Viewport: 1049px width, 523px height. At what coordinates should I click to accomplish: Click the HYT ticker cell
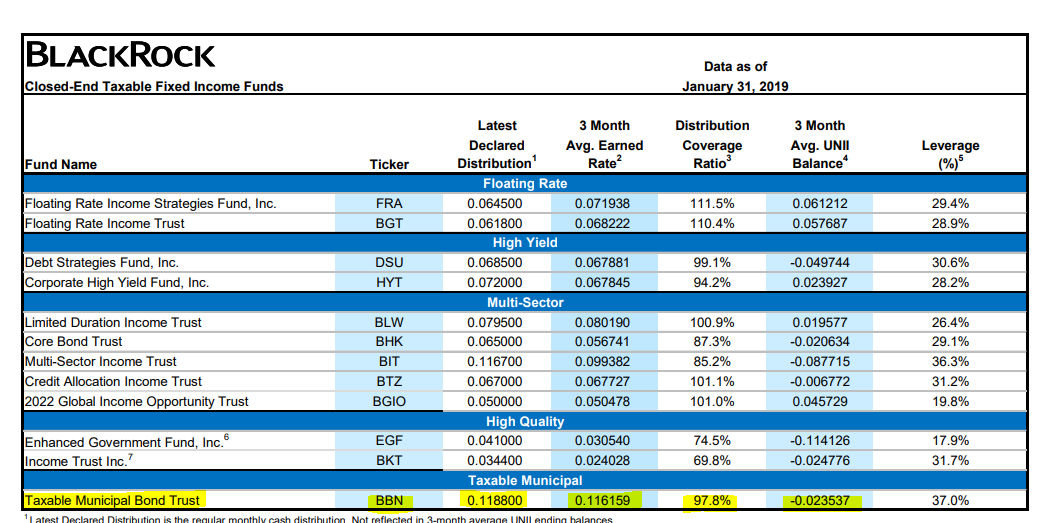389,283
